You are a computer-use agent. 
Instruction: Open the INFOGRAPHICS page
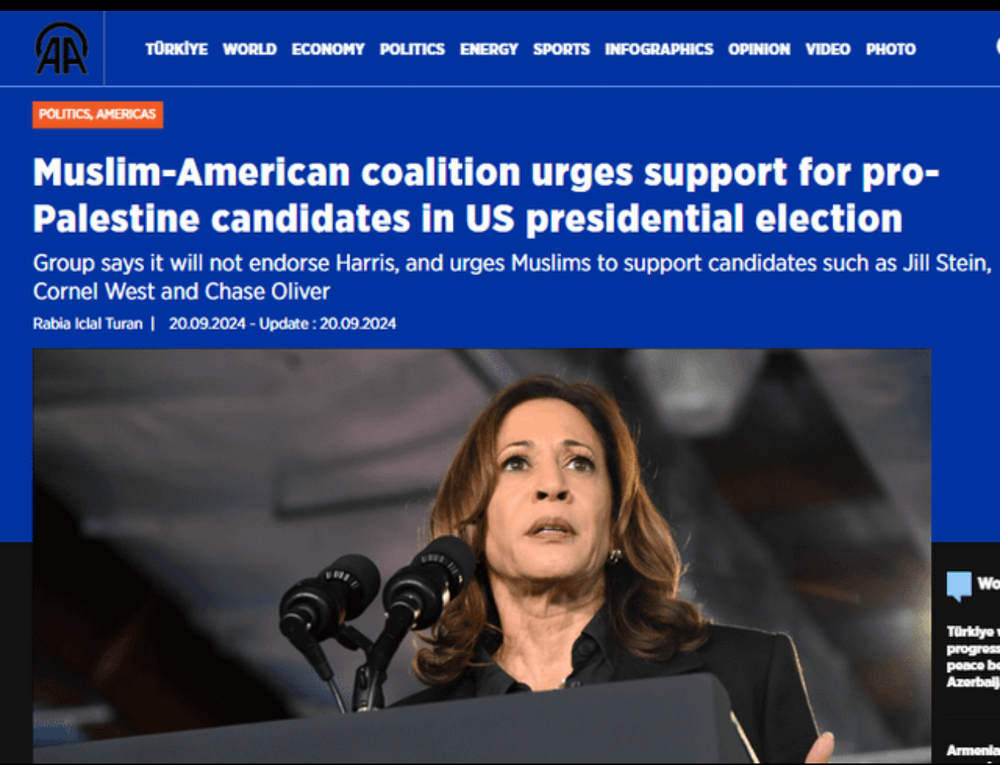point(659,49)
